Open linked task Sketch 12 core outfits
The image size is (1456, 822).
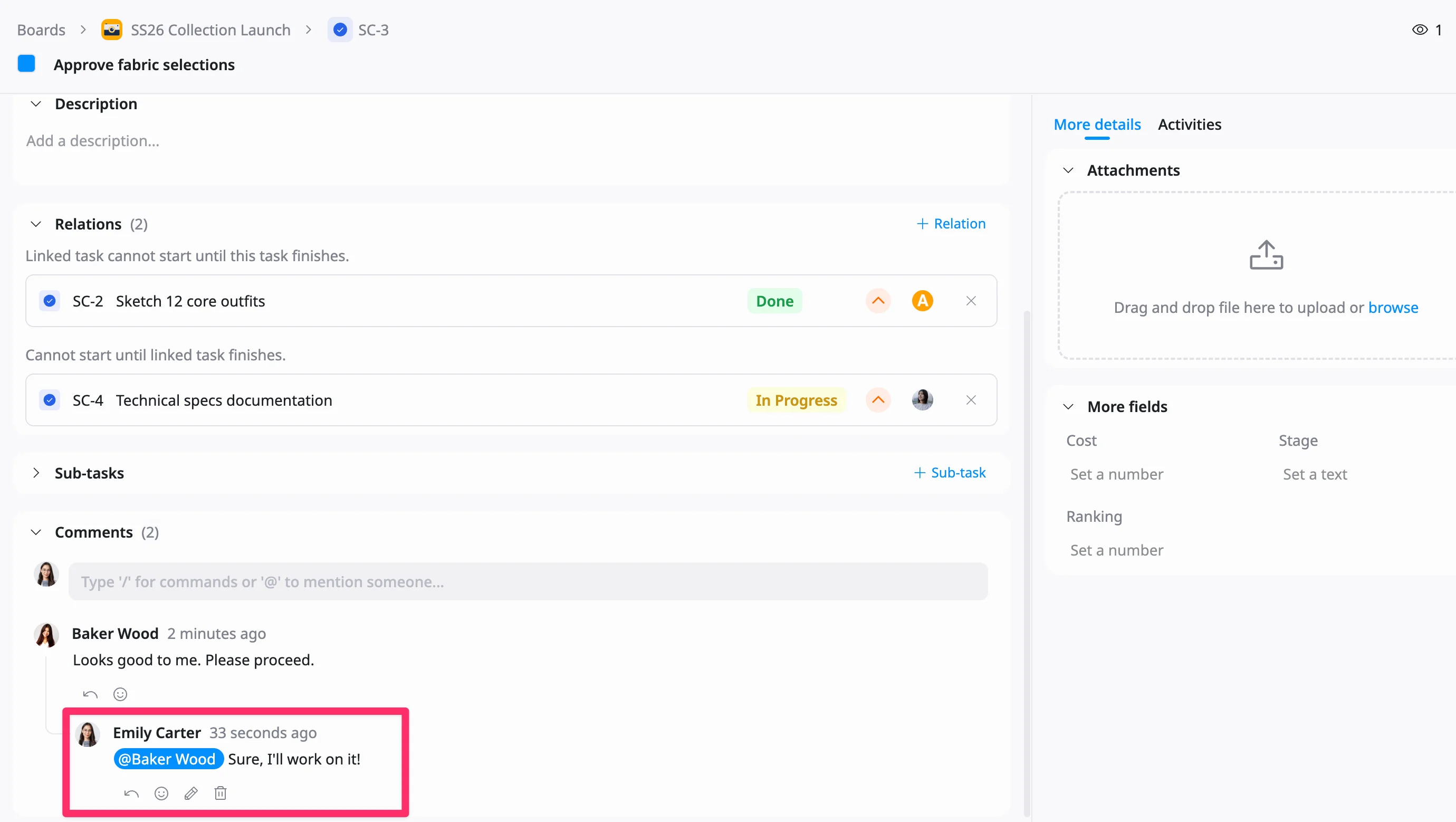click(x=190, y=301)
